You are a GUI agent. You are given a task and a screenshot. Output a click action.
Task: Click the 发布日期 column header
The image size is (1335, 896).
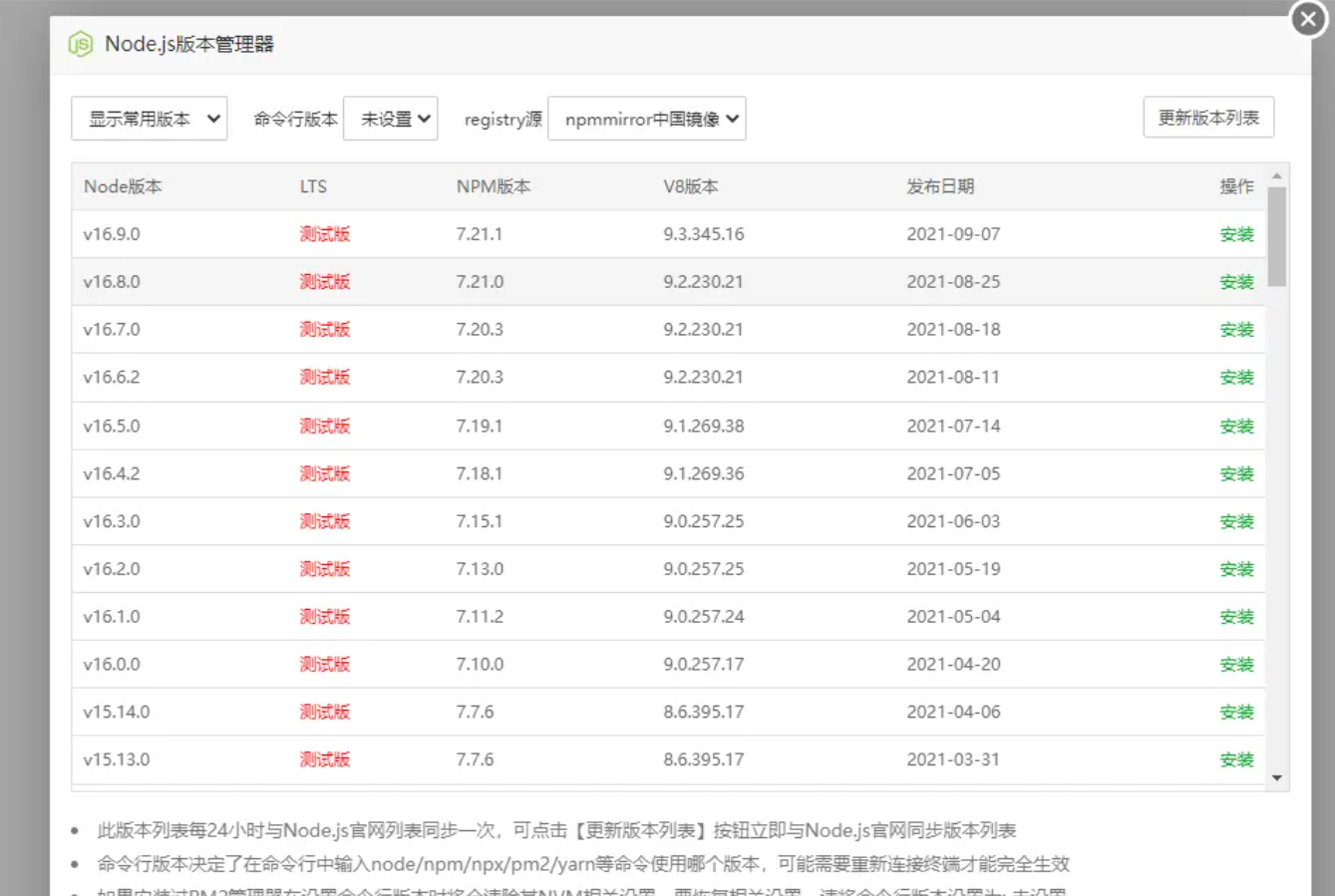[940, 186]
